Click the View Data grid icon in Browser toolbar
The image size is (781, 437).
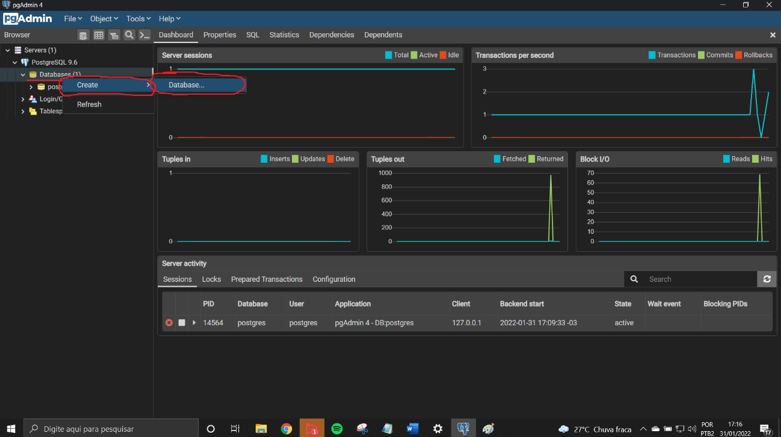(x=99, y=35)
